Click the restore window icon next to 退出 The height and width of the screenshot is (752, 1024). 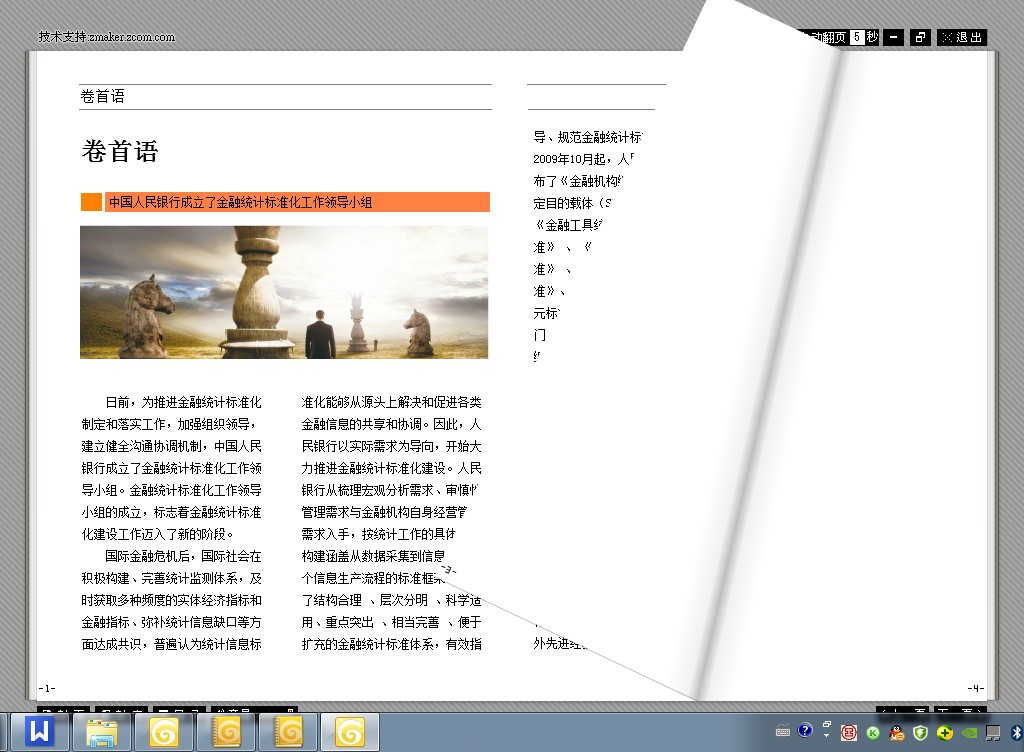(x=920, y=38)
